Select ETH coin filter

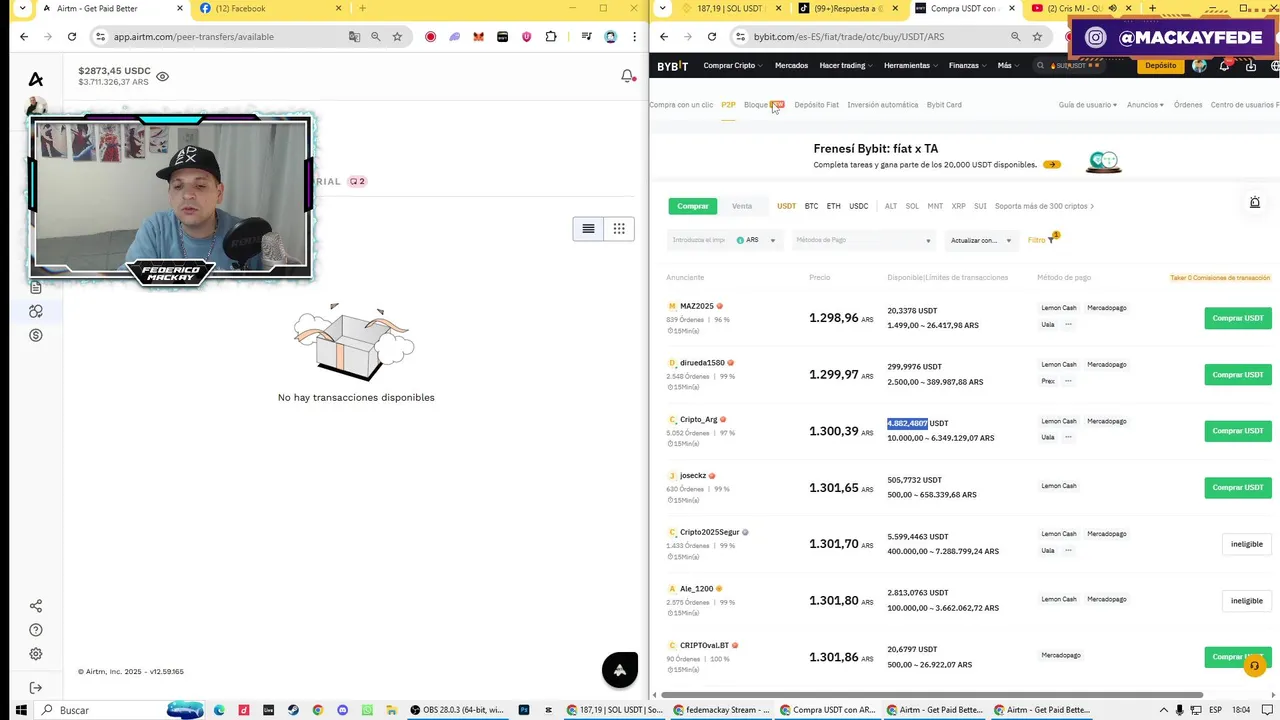pos(834,206)
